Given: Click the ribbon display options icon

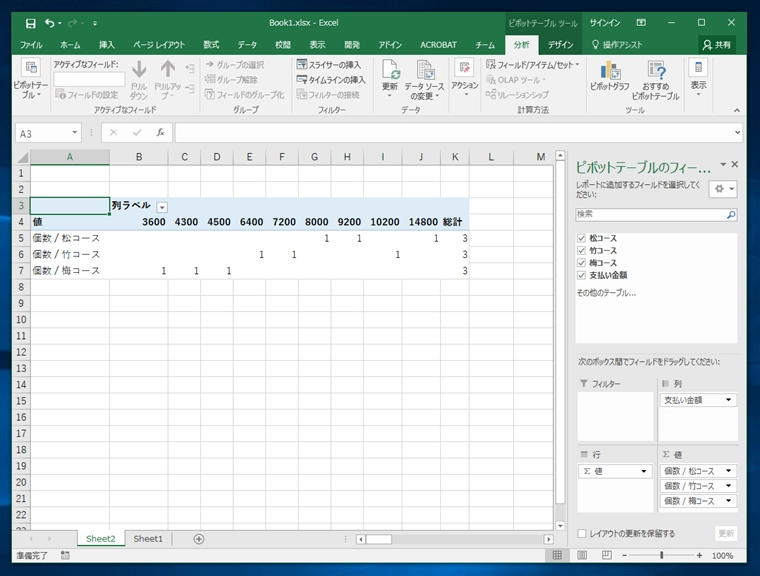Looking at the screenshot, I should coord(641,23).
